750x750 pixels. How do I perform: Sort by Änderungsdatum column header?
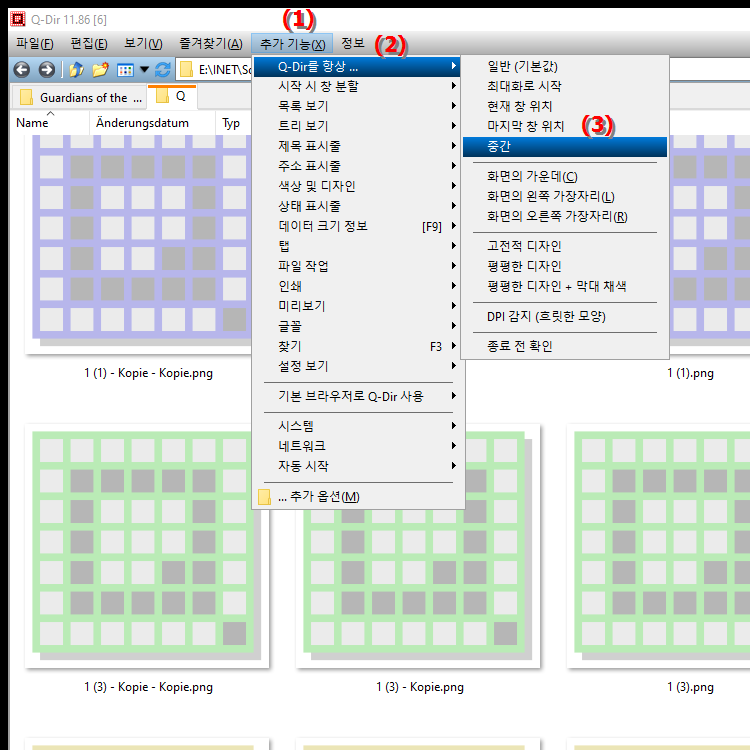tap(152, 123)
